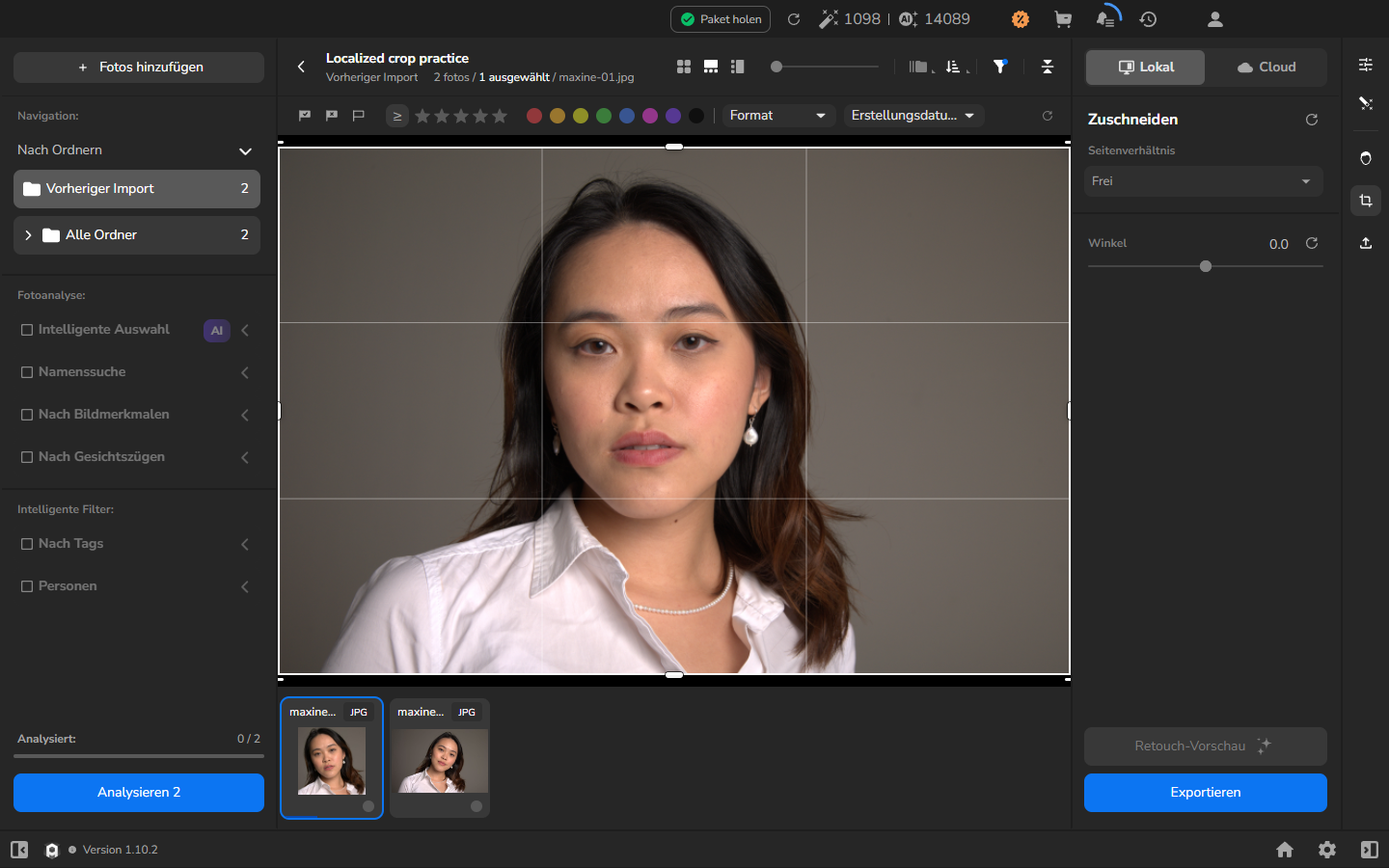Click the Fotos hinzufügen button
The height and width of the screenshot is (868, 1389).
click(139, 68)
